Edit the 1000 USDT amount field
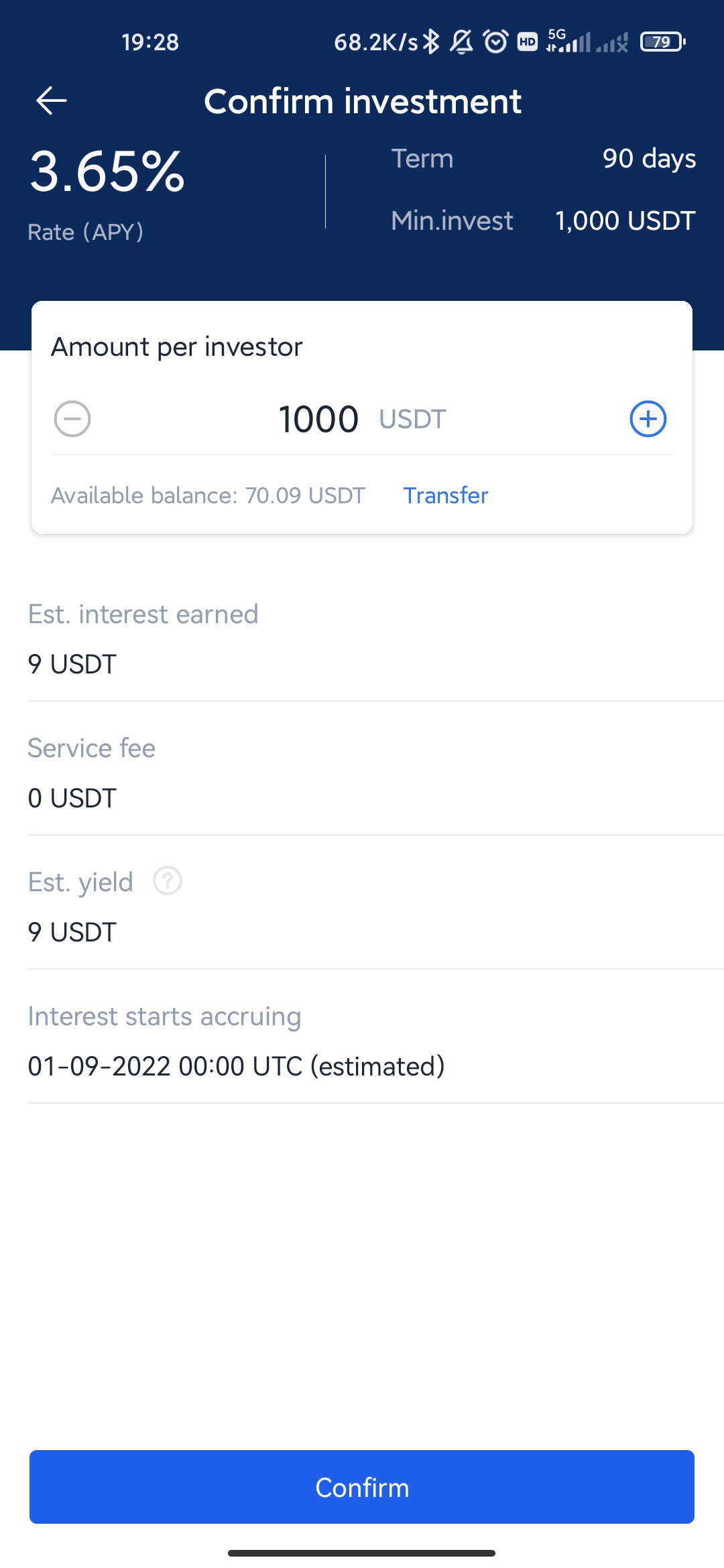724x1568 pixels. coord(362,419)
